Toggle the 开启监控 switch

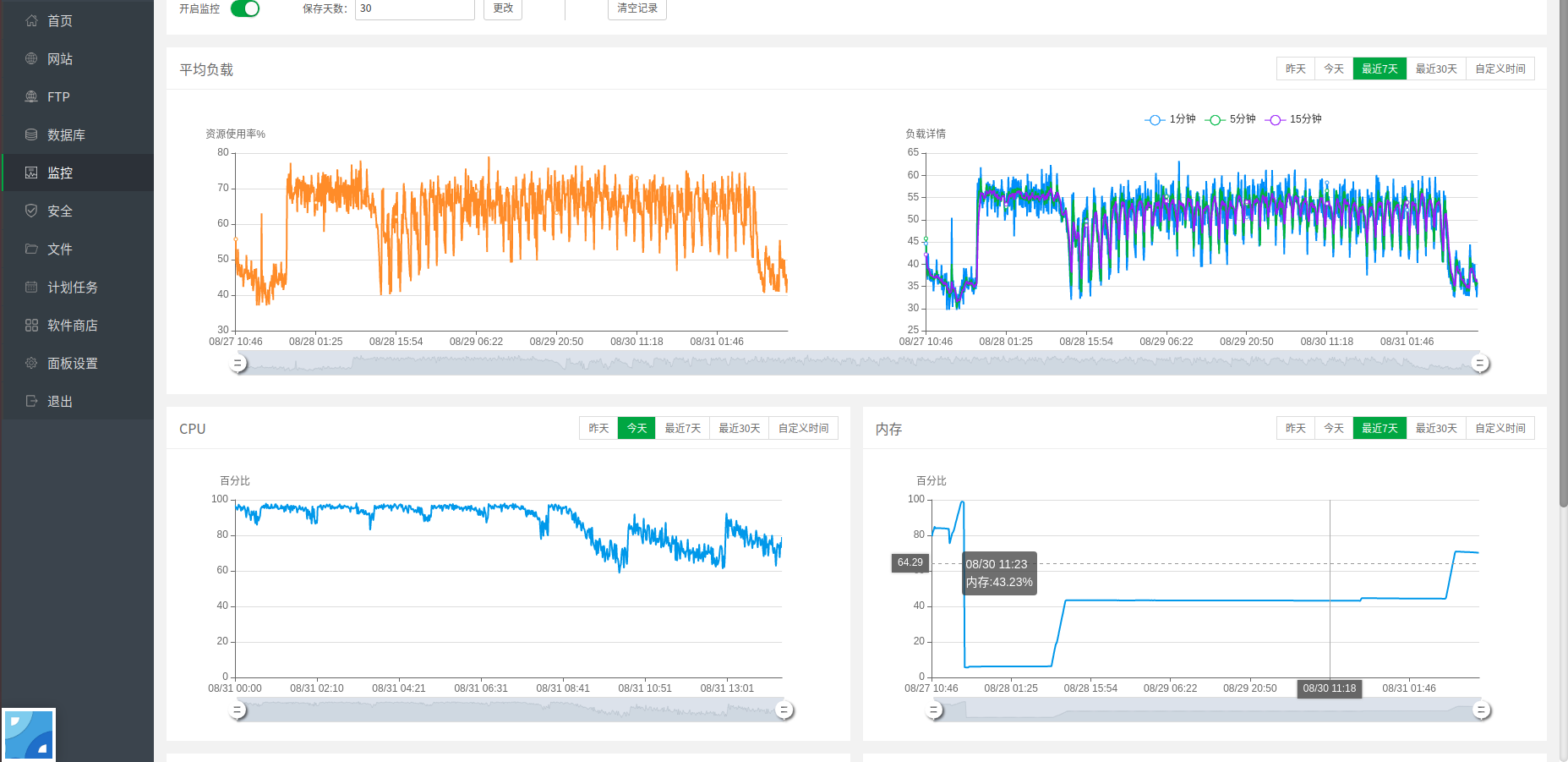(245, 8)
